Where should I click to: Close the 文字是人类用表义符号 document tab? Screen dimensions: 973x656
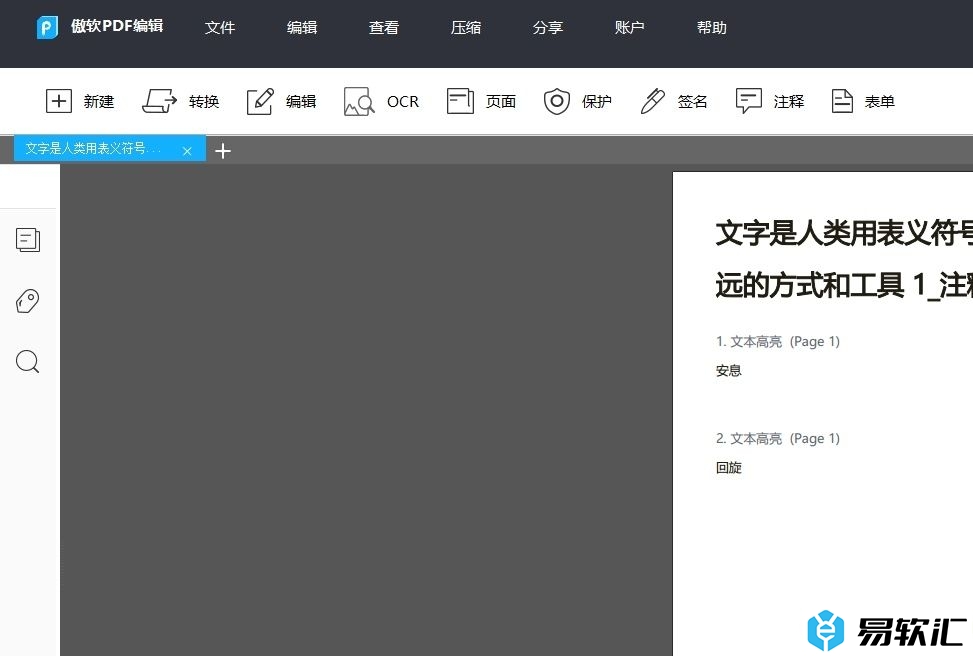pyautogui.click(x=187, y=151)
